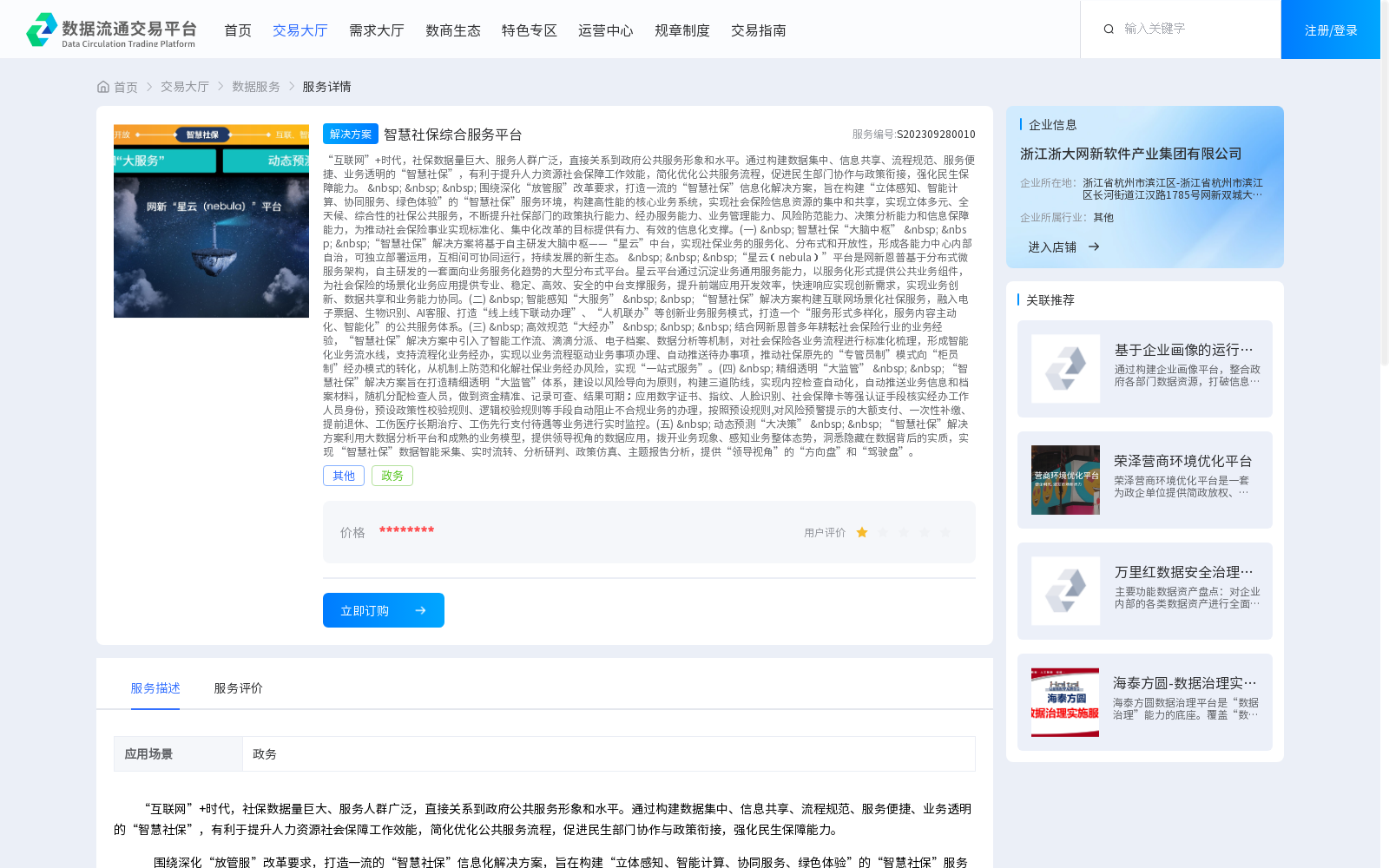
Task: Open 运营中心 menu item
Action: click(x=606, y=30)
